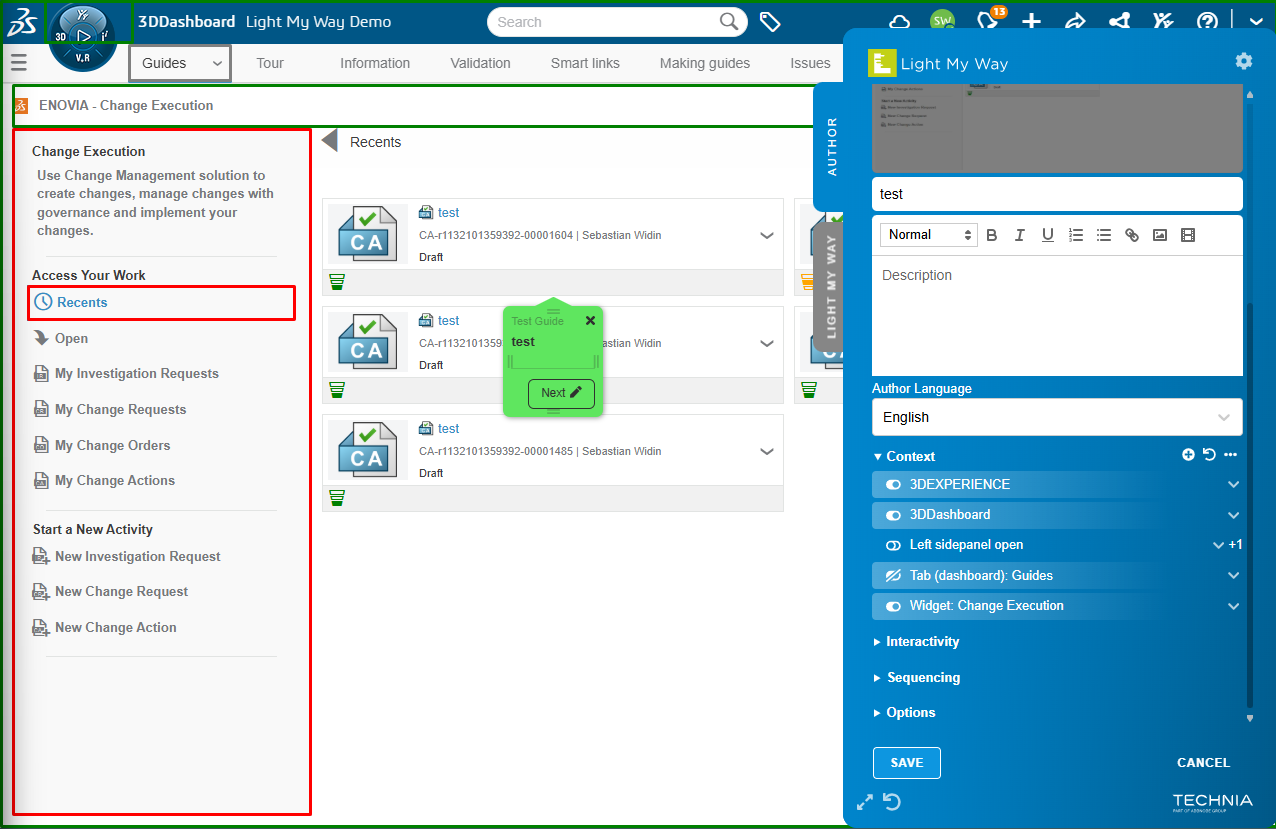Select the AUTHOR vertical tab
Image resolution: width=1276 pixels, height=829 pixels.
pyautogui.click(x=830, y=146)
